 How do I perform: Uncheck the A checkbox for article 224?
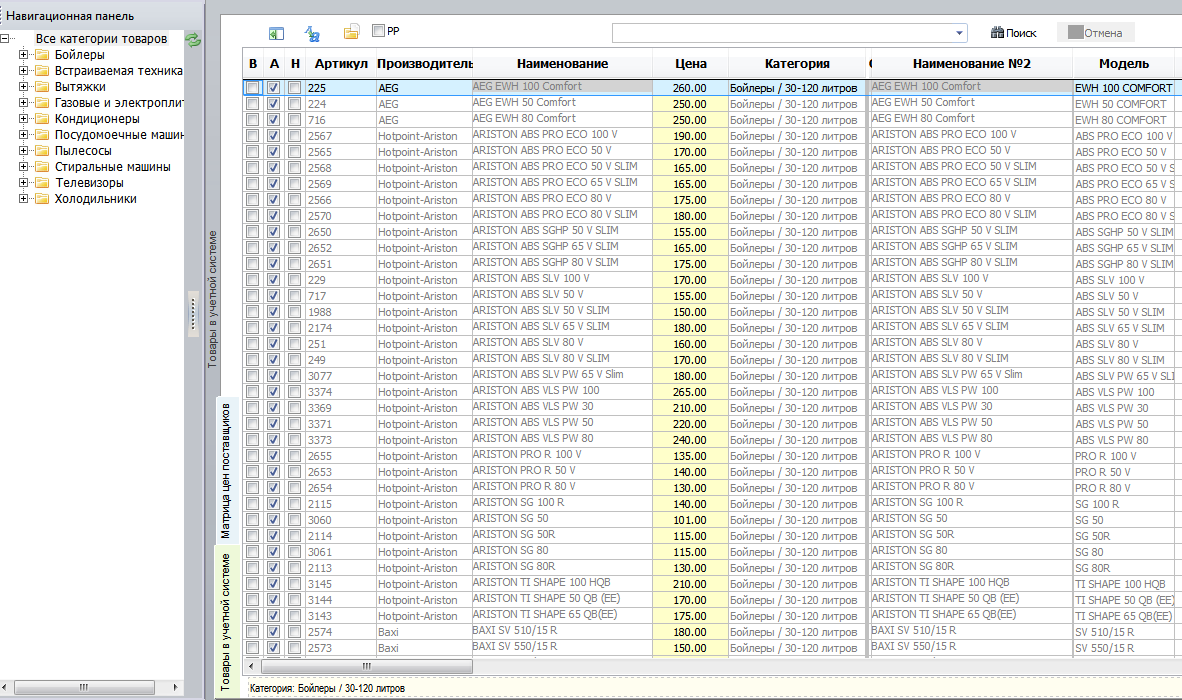pyautogui.click(x=274, y=104)
